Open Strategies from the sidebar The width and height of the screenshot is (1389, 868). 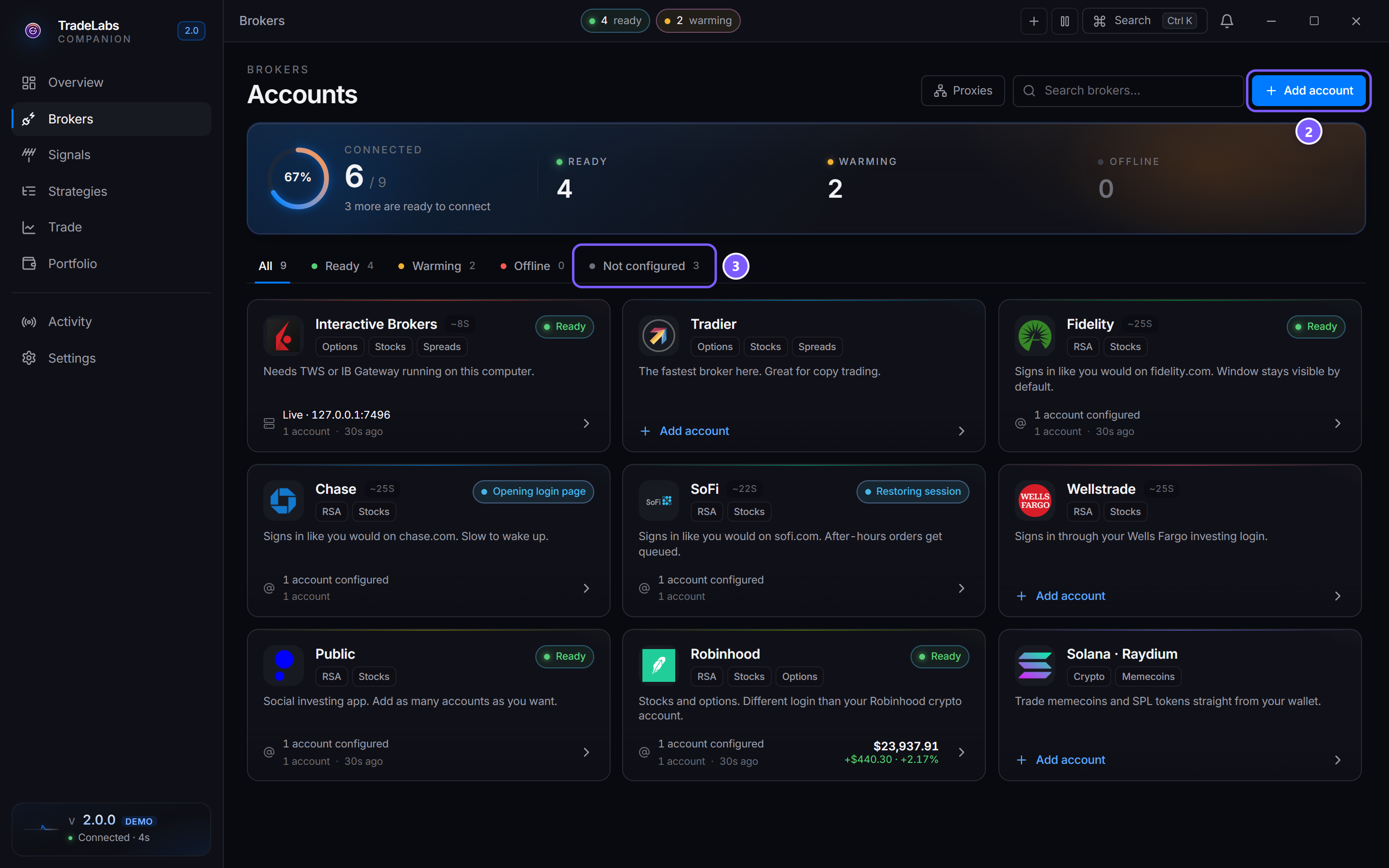coord(111,191)
